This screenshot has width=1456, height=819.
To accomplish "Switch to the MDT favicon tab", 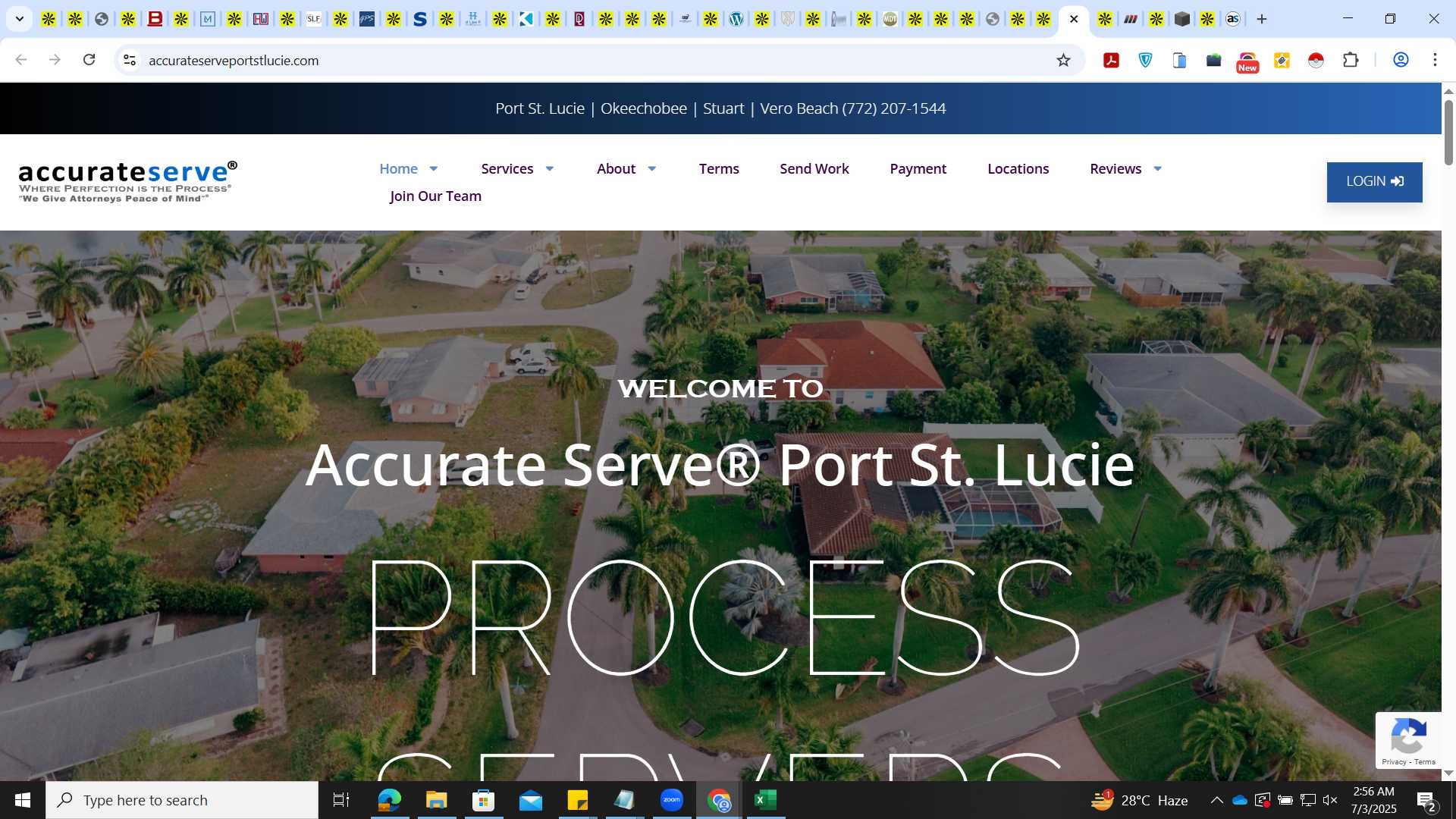I will [890, 19].
